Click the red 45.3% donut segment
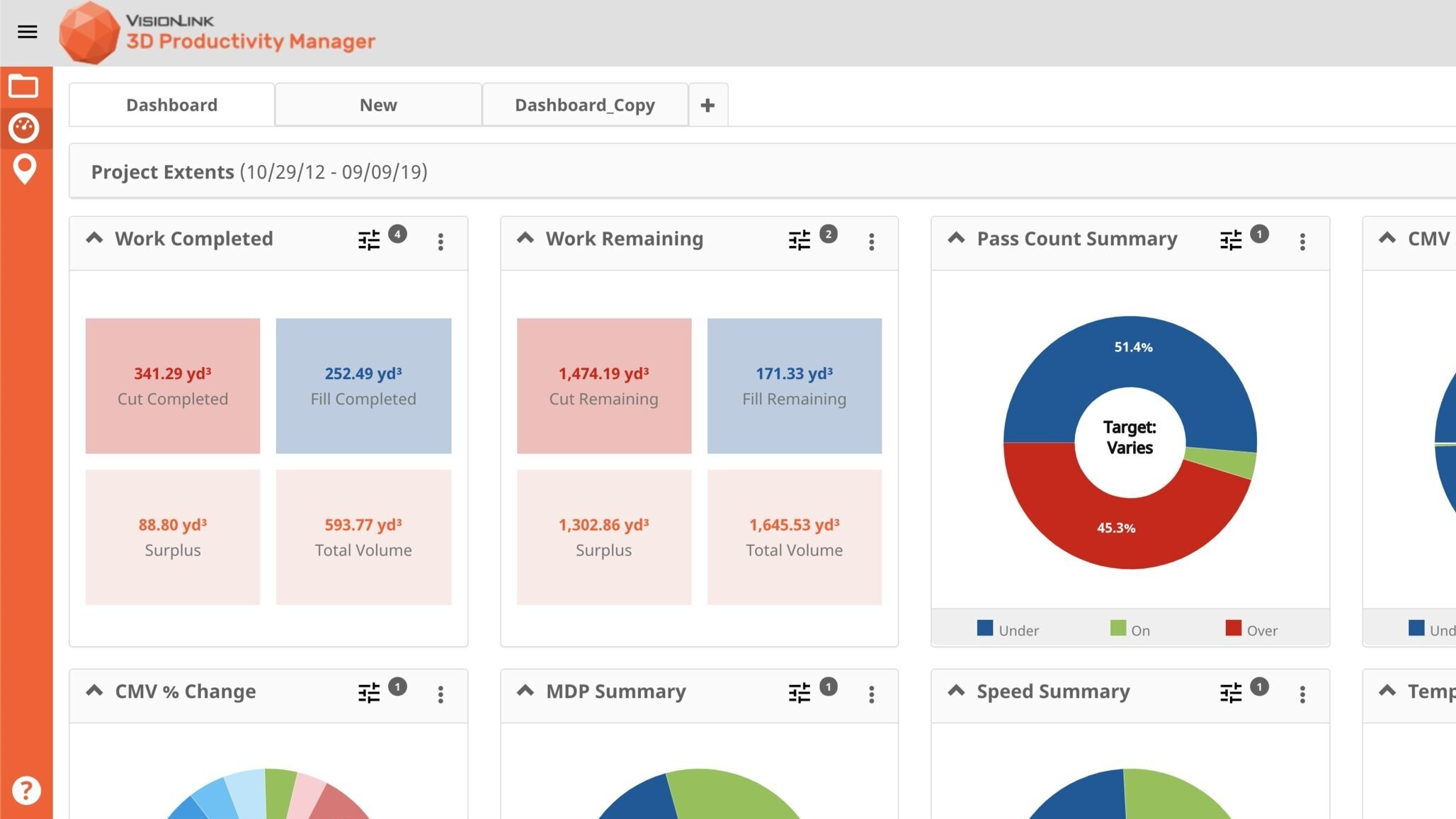Viewport: 1456px width, 819px height. (x=1116, y=528)
